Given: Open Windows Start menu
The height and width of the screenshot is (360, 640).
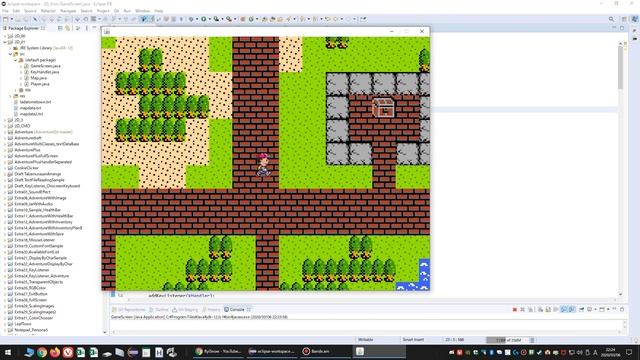Looking at the screenshot, I should [7, 352].
